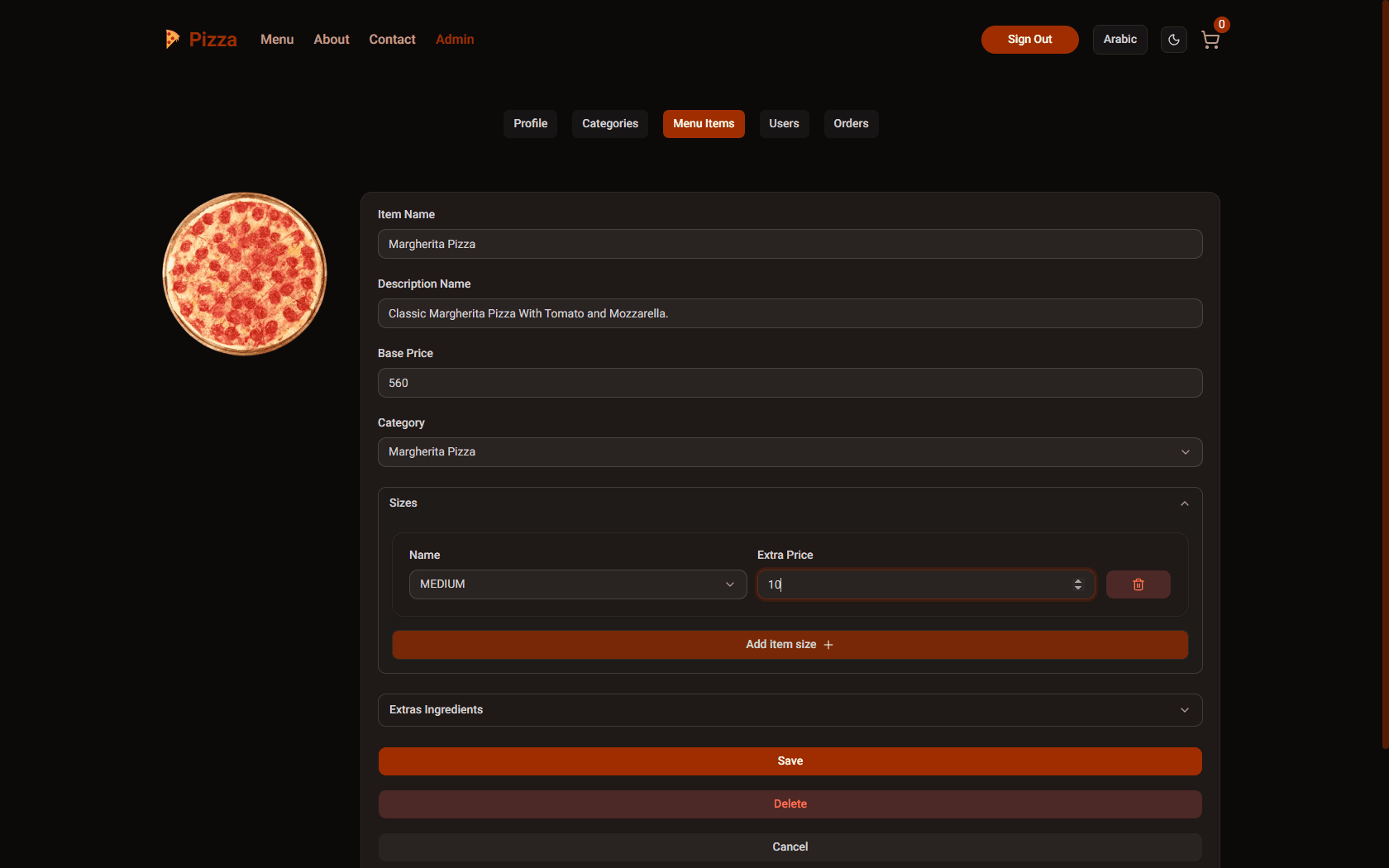Open the size Name dropdown showing MEDIUM
This screenshot has height=868, width=1389.
(578, 584)
